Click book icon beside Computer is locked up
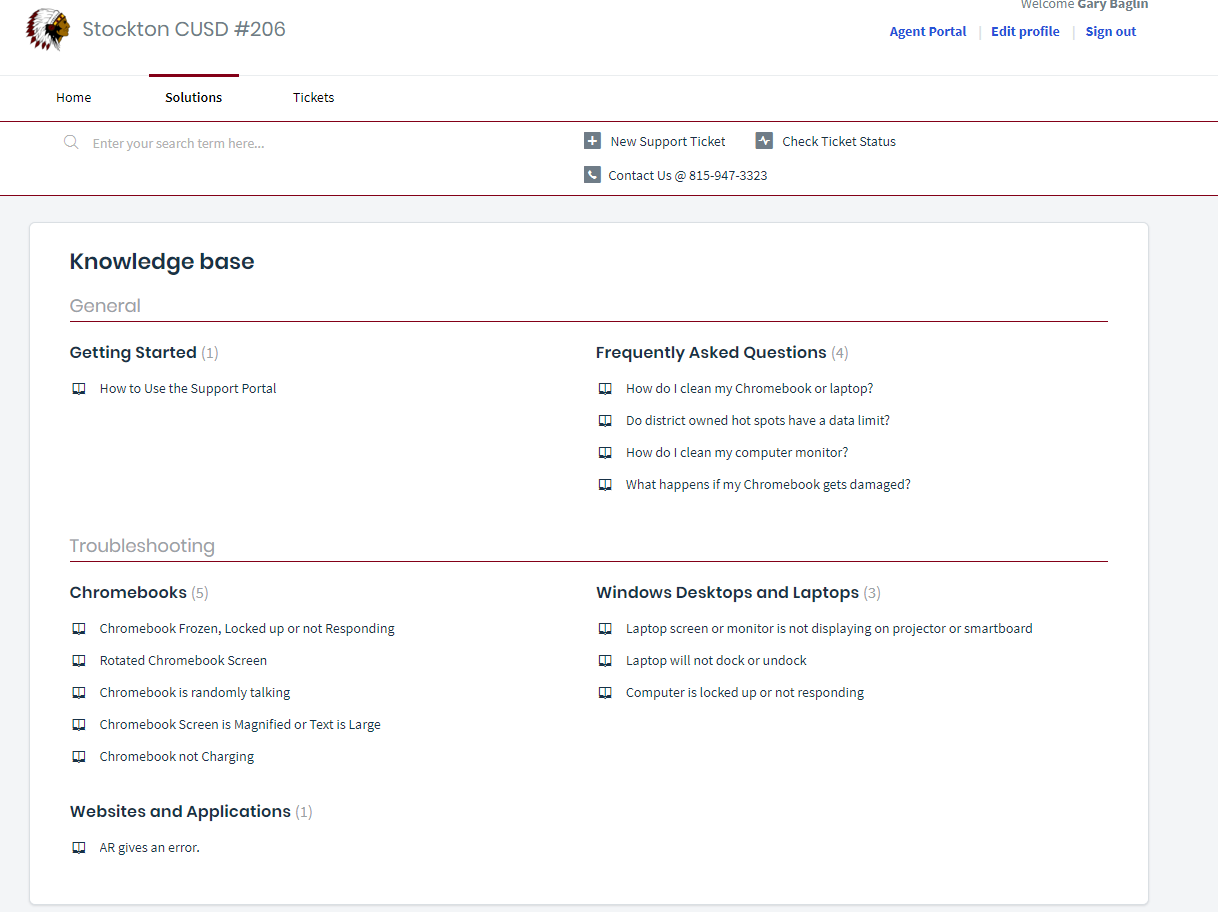 605,693
